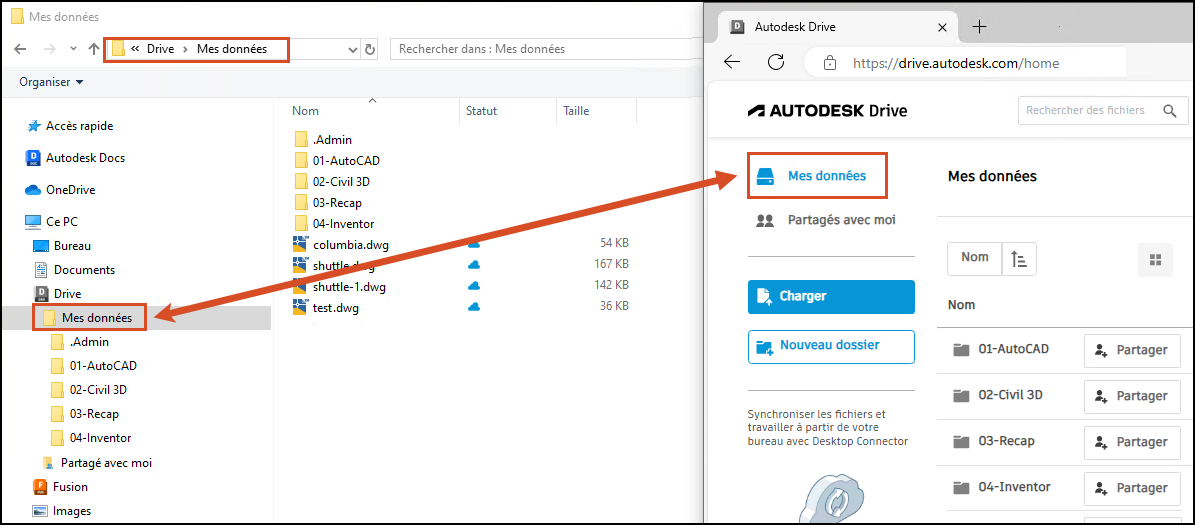
Task: Switch to grid view in Autodesk Drive
Action: tap(1155, 259)
